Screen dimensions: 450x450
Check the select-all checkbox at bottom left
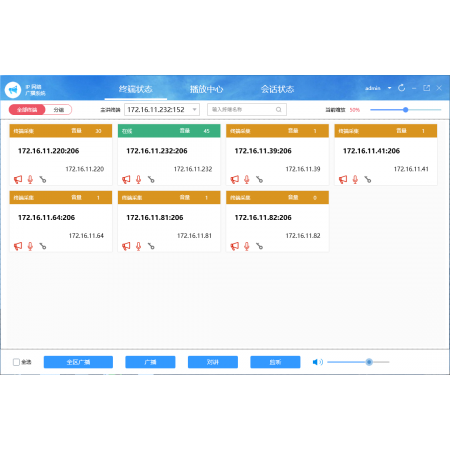coord(16,362)
